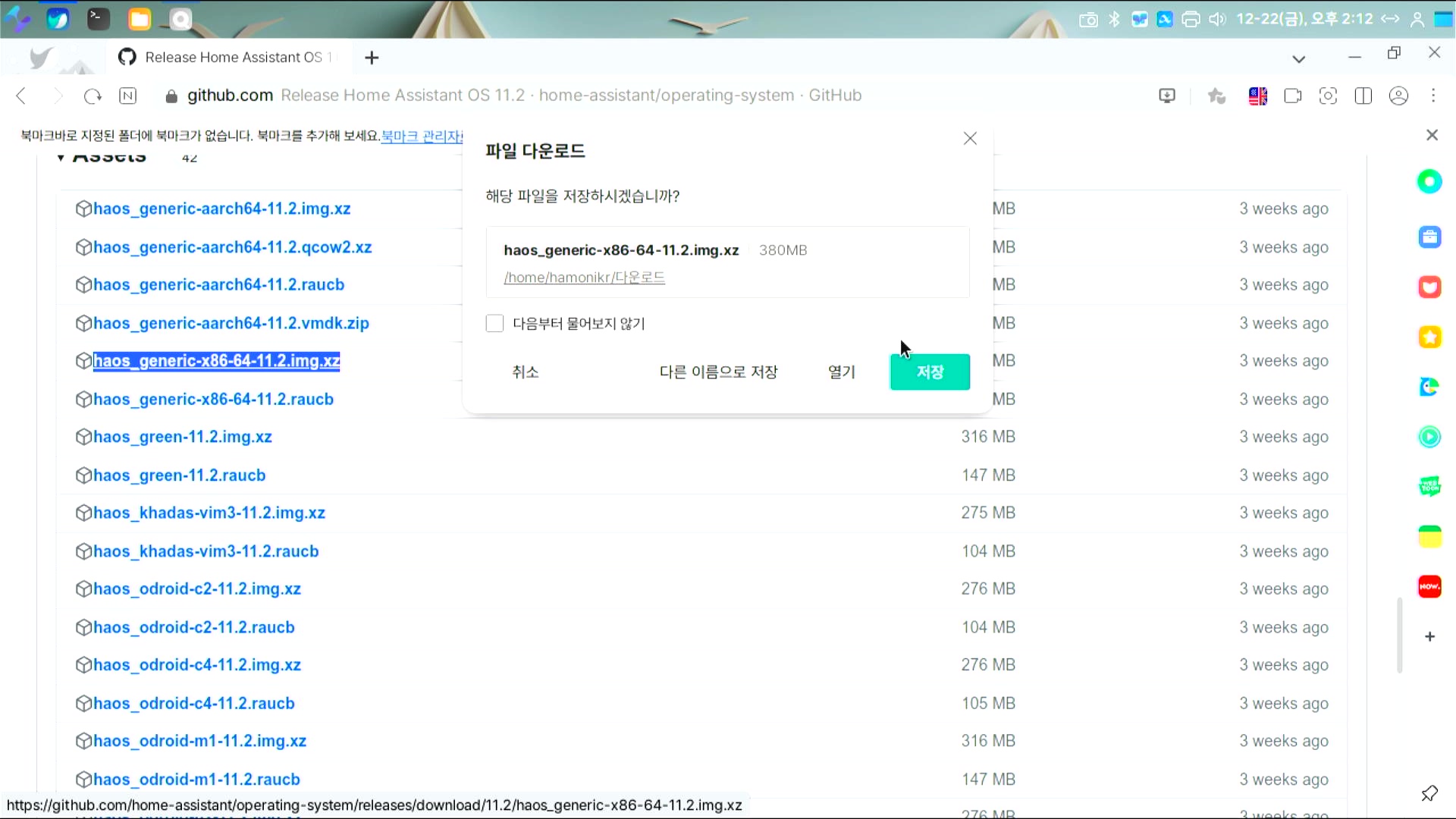Click the green circle sidebar icon
The width and height of the screenshot is (1456, 819).
coord(1429,181)
